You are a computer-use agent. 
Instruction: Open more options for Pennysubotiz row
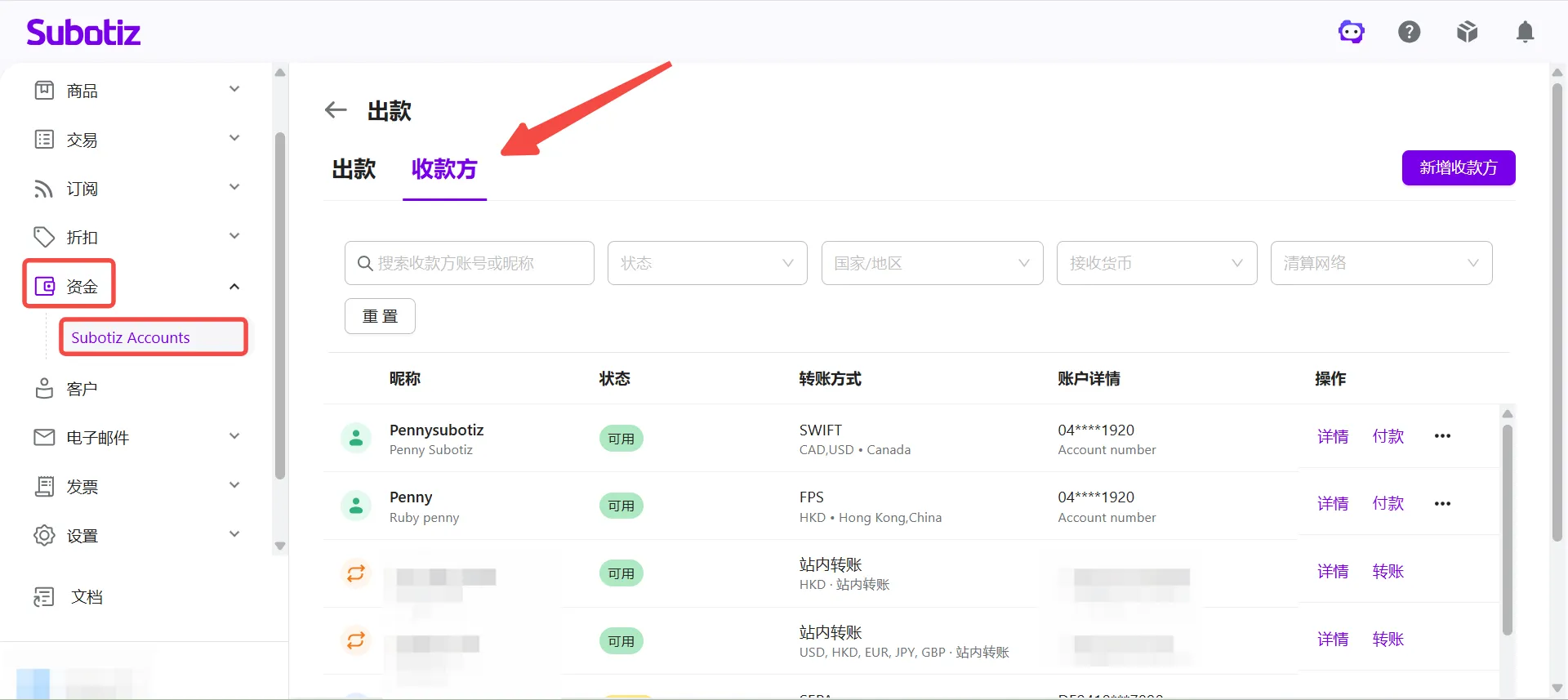coord(1443,436)
